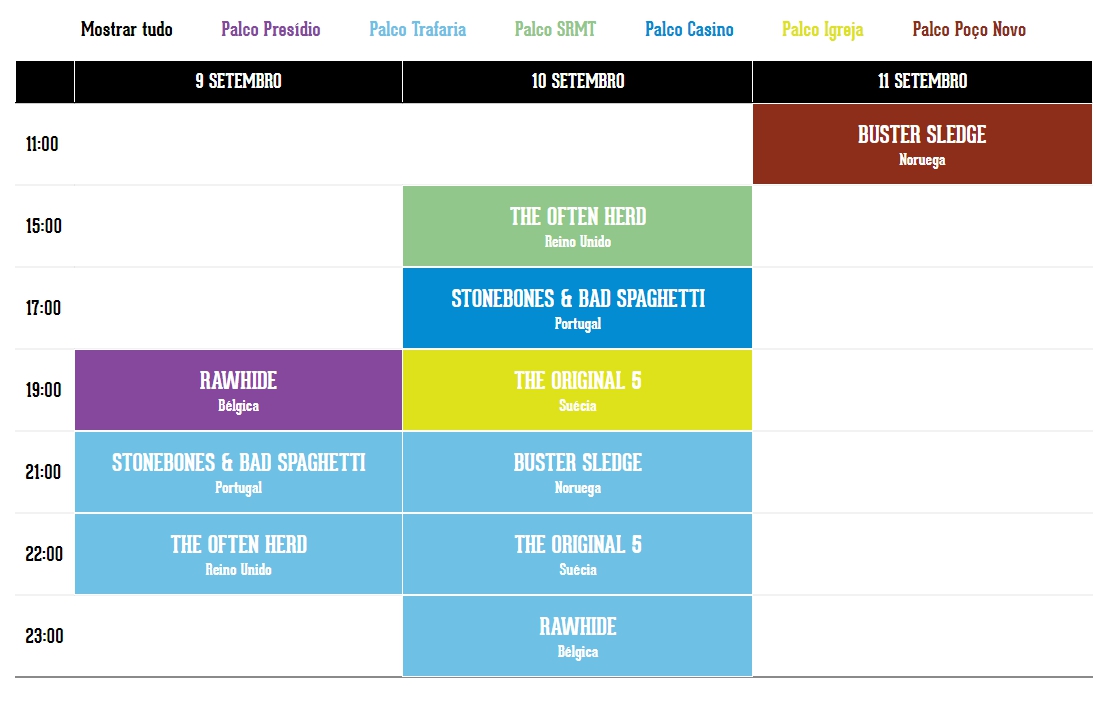Screen dimensions: 1105x701
Task: Click the 11 Setembro column header
Action: pyautogui.click(x=922, y=82)
